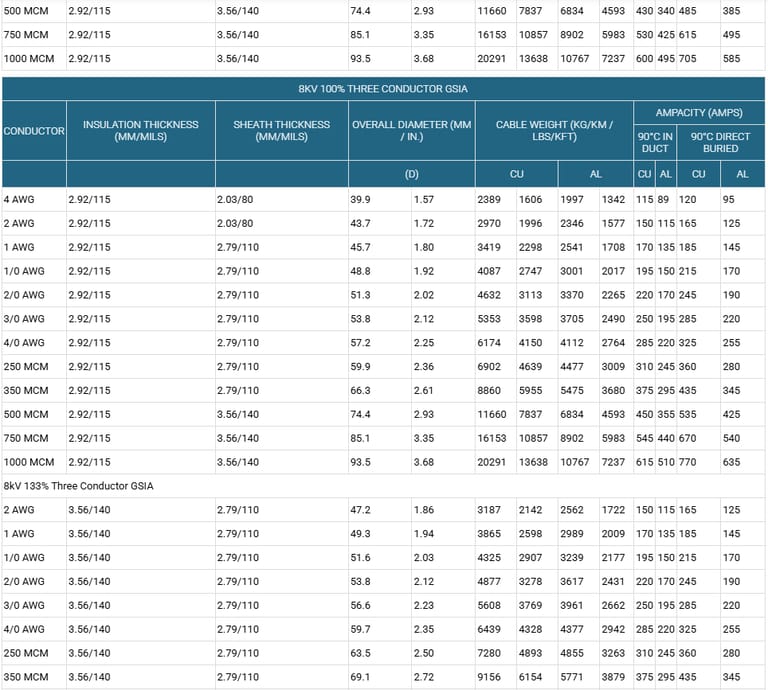768x690 pixels.
Task: Select the 69.1 diameter value
Action: (x=360, y=677)
